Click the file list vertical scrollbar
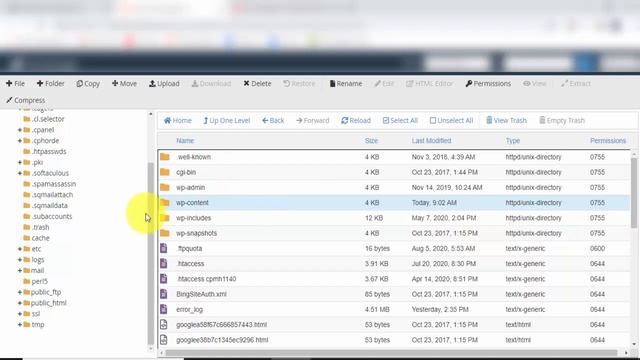 pos(633,193)
